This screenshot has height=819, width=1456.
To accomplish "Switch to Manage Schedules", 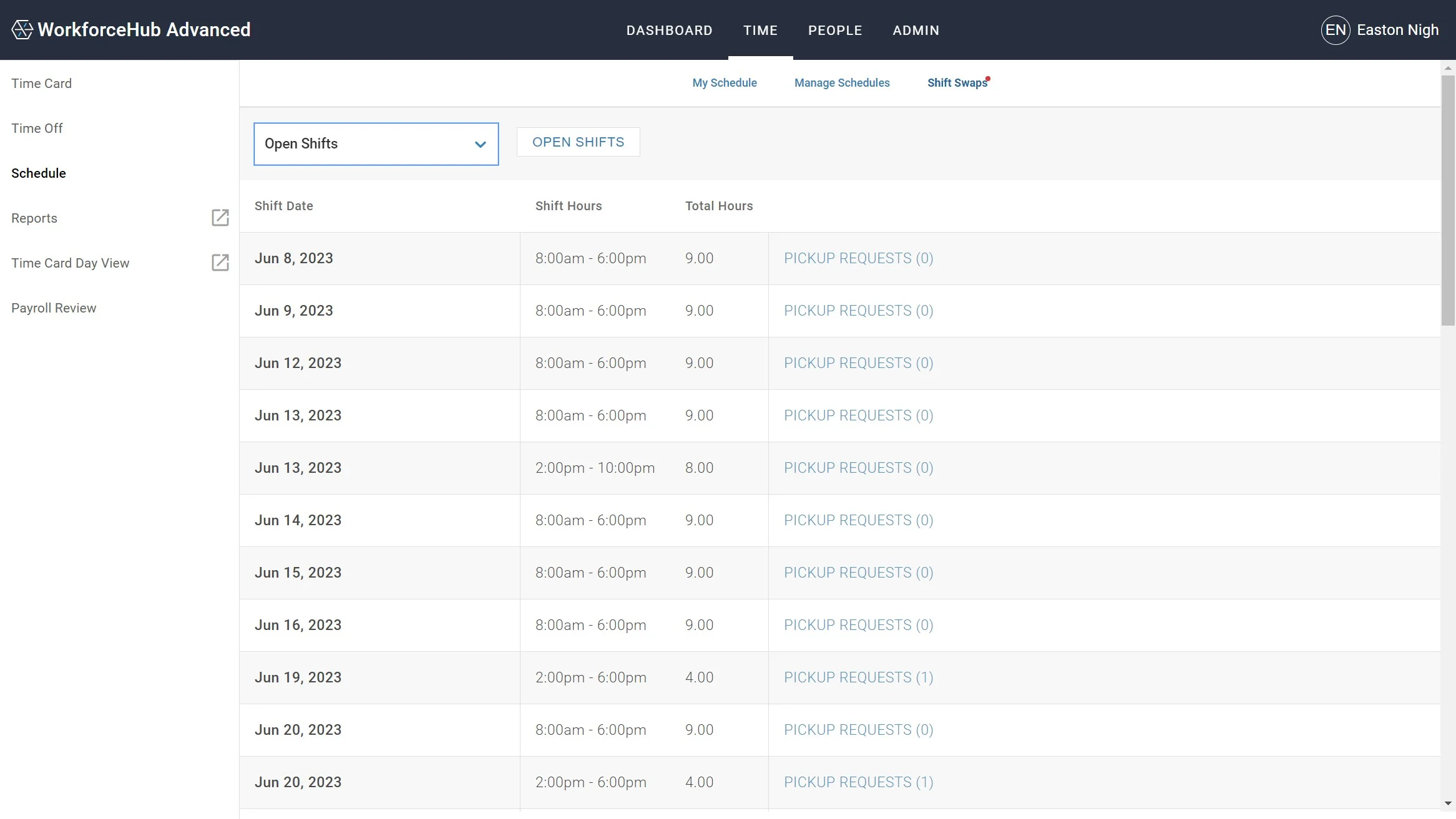I will tap(842, 82).
